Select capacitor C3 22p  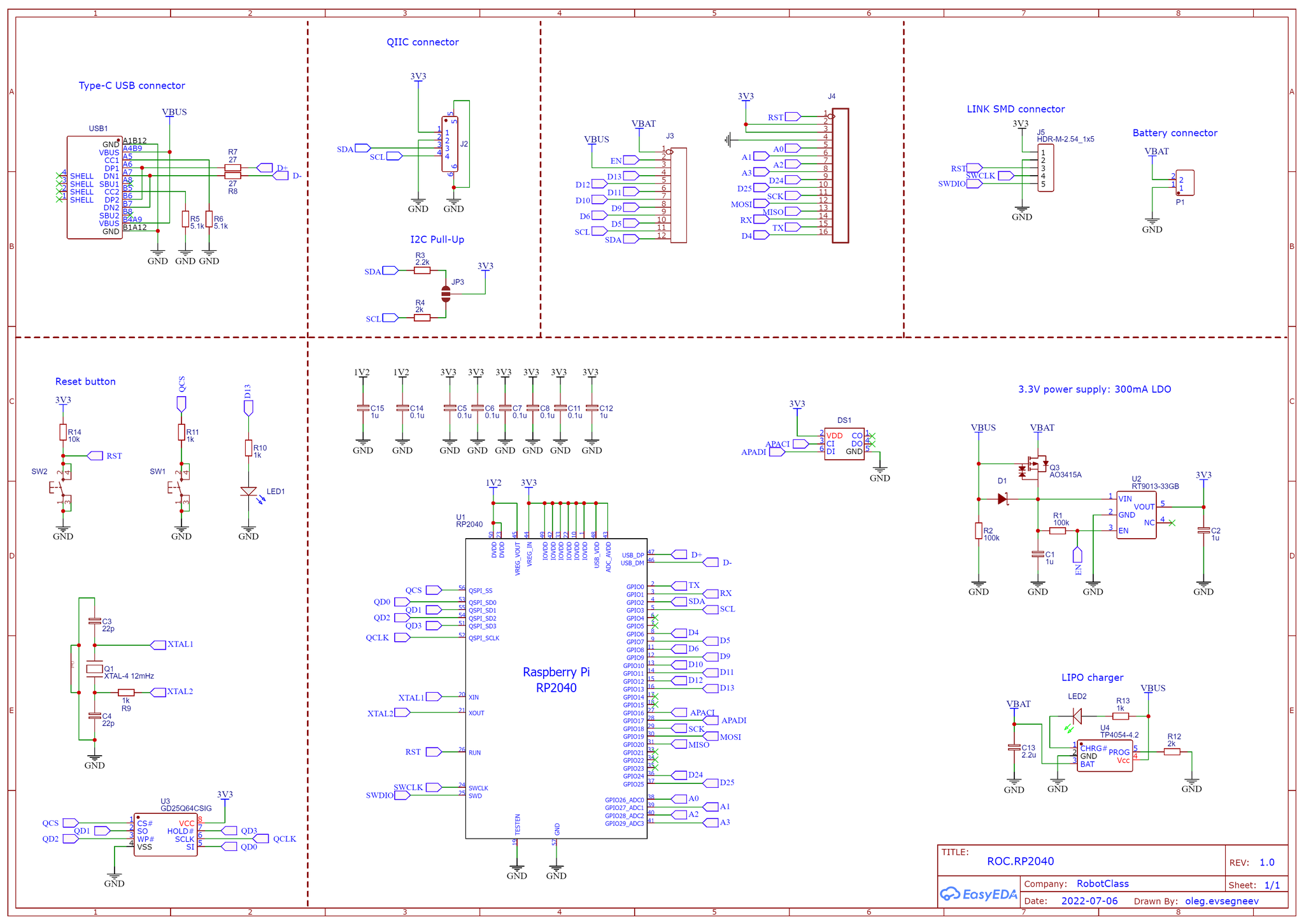[x=94, y=621]
